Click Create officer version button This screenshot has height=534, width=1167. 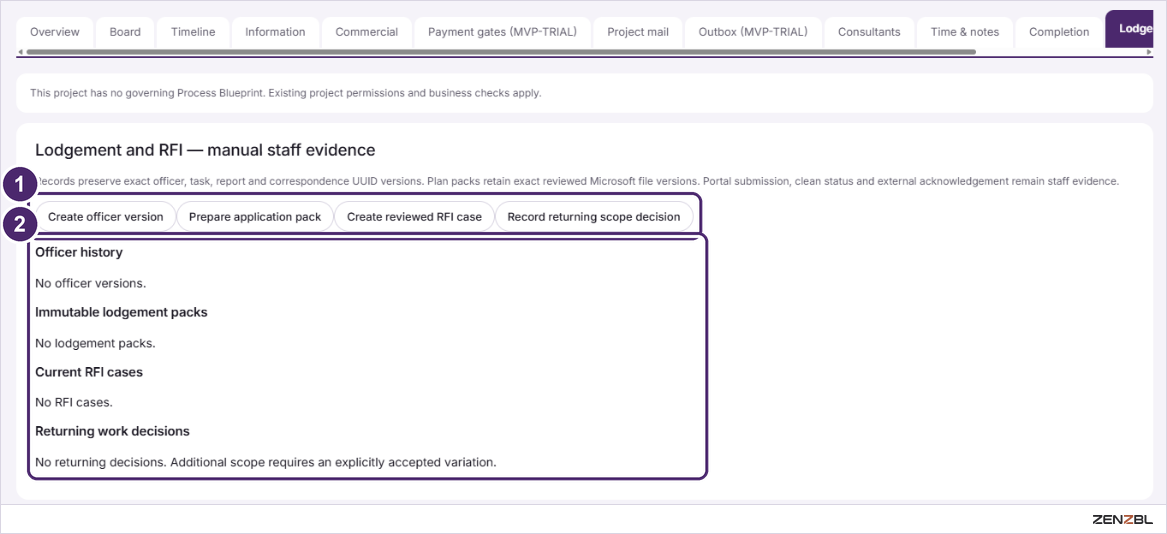[106, 217]
